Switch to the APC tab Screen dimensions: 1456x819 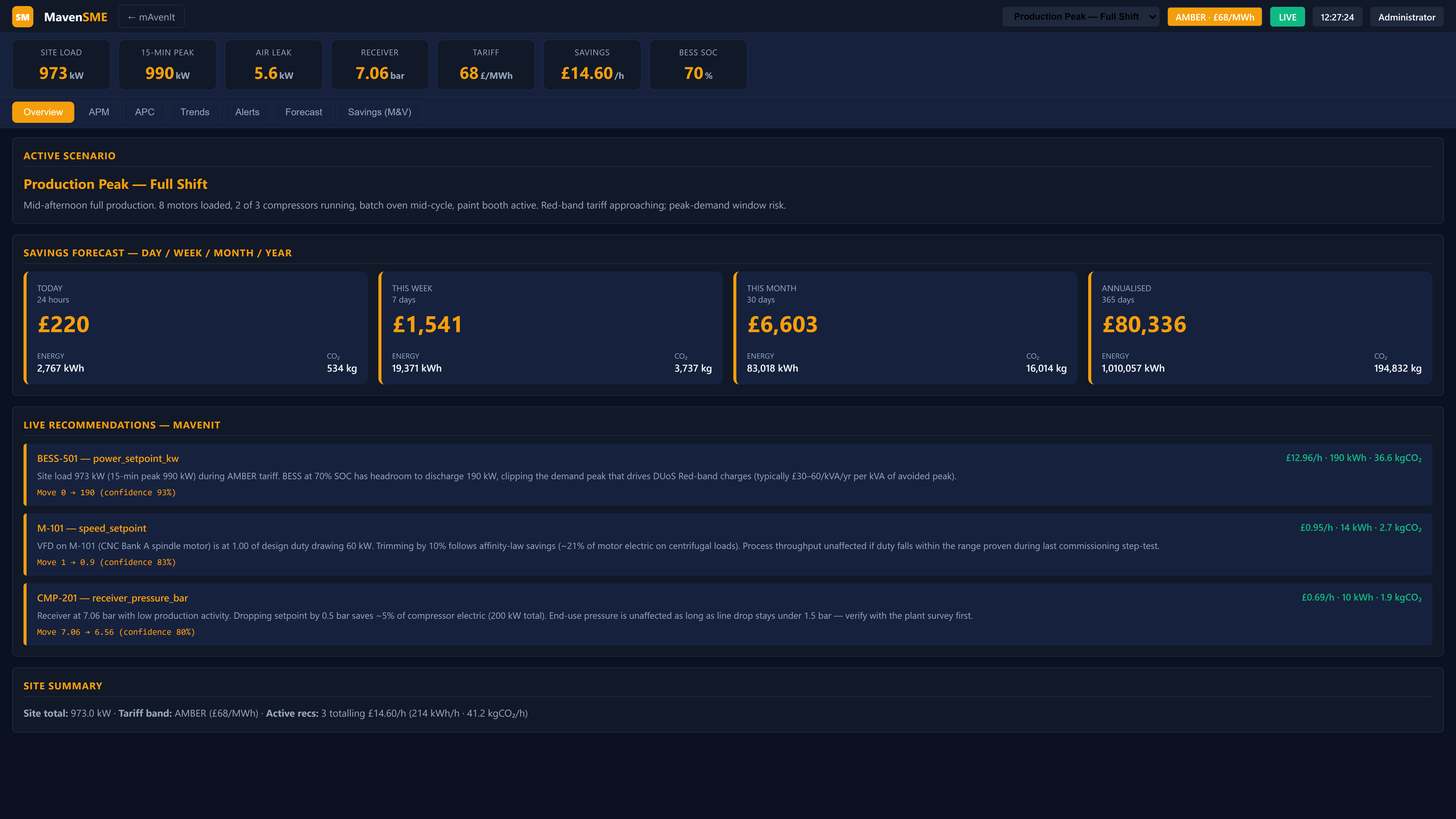coord(145,112)
